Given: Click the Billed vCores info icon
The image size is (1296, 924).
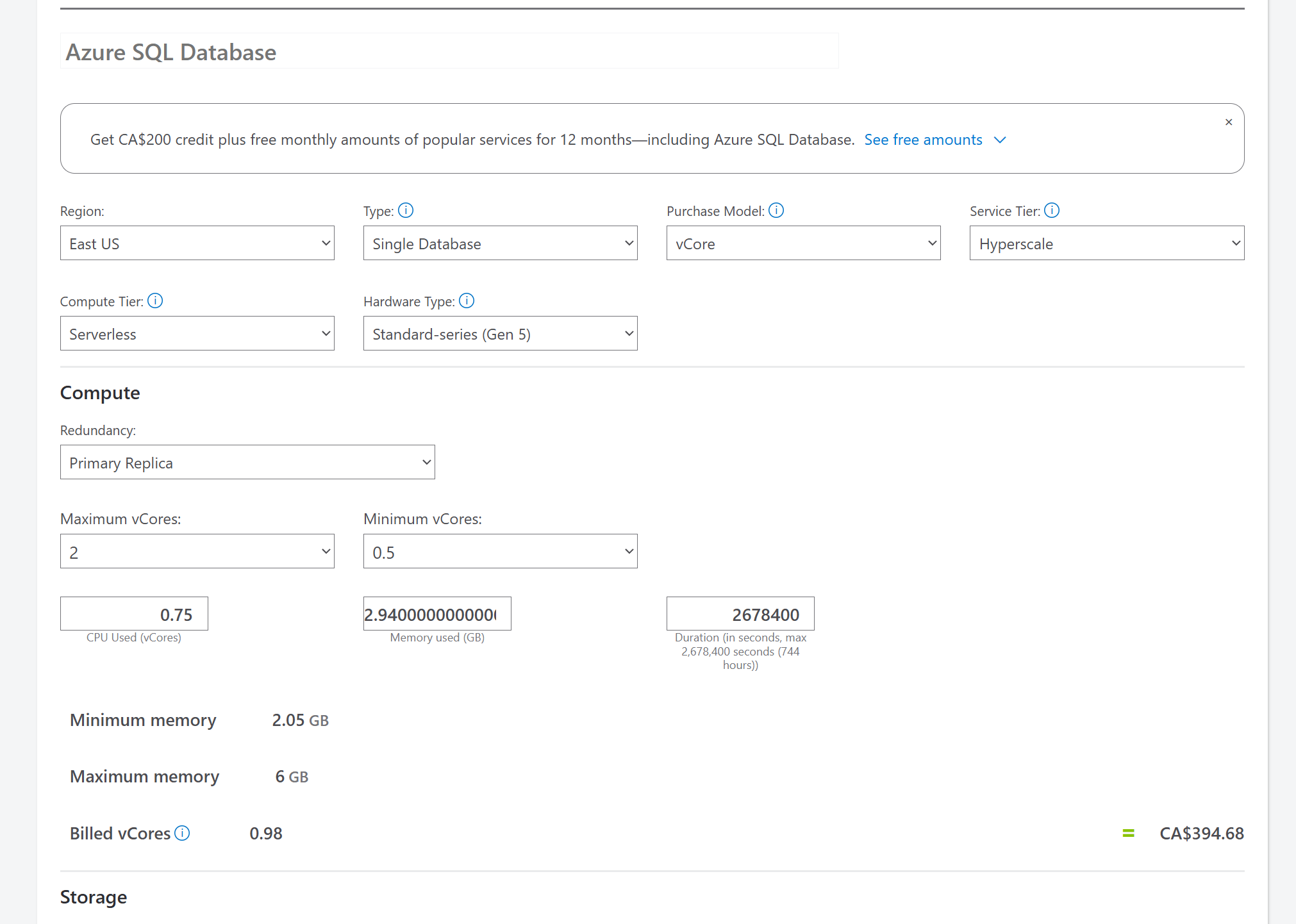Looking at the screenshot, I should (x=182, y=833).
